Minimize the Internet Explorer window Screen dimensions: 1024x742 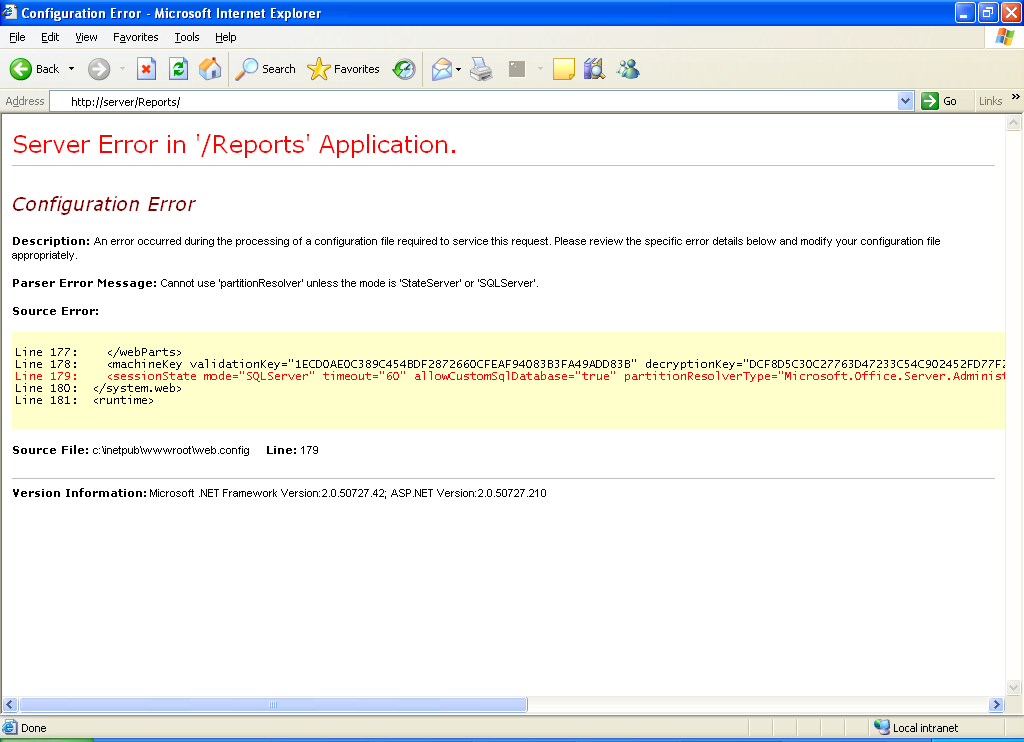point(965,12)
